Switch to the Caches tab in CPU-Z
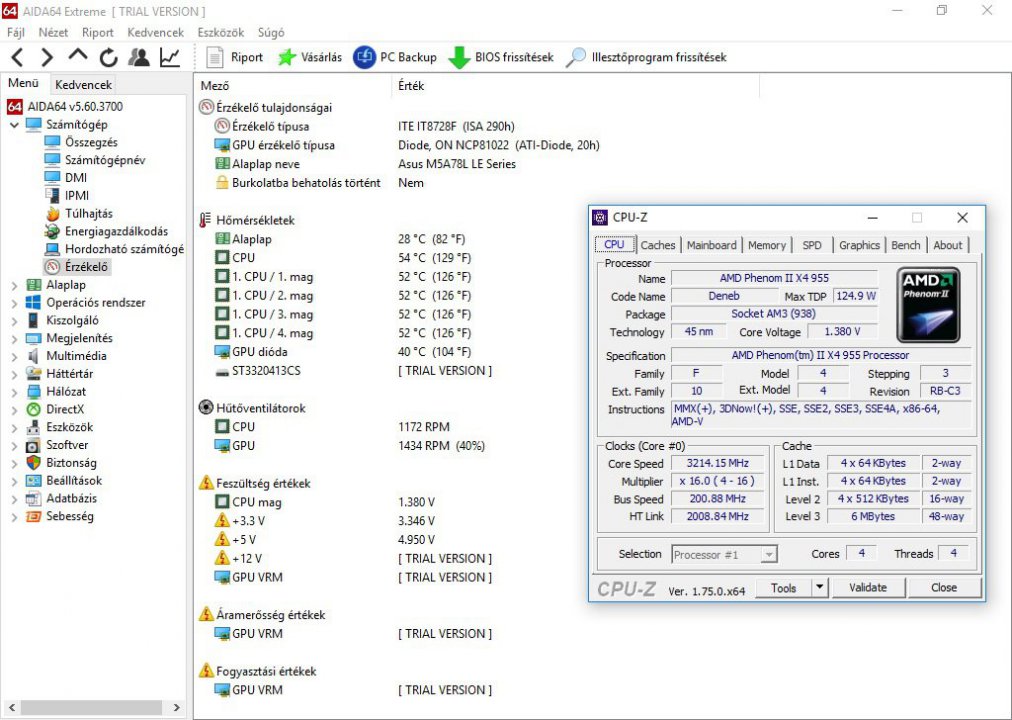The height and width of the screenshot is (720, 1012). click(658, 245)
